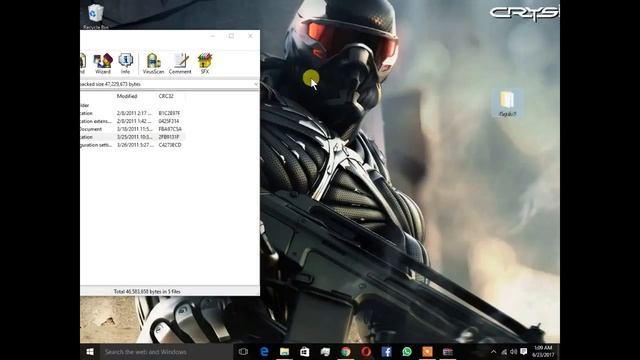
Task: Open File Explorer from taskbar
Action: point(284,352)
